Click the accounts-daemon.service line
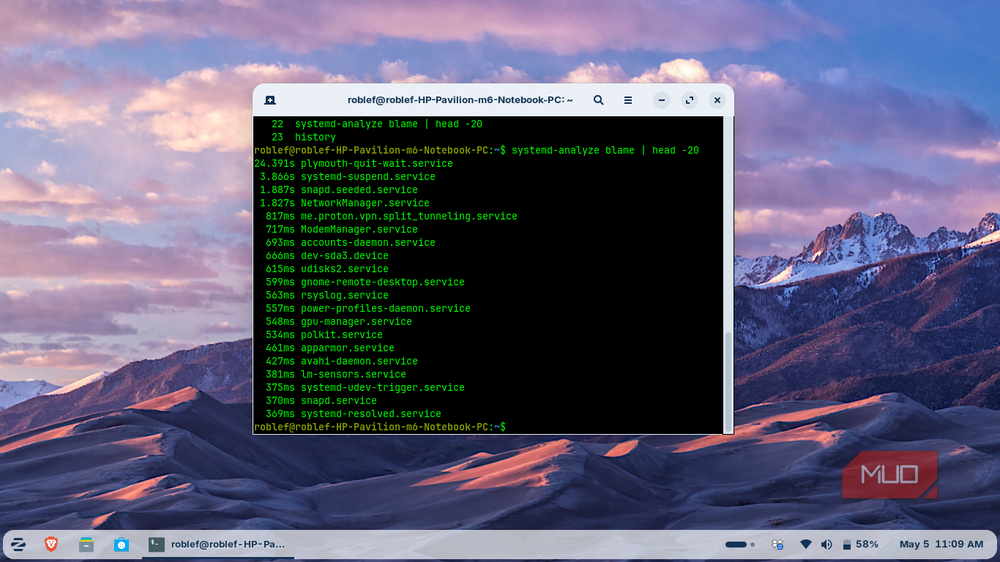 [350, 242]
